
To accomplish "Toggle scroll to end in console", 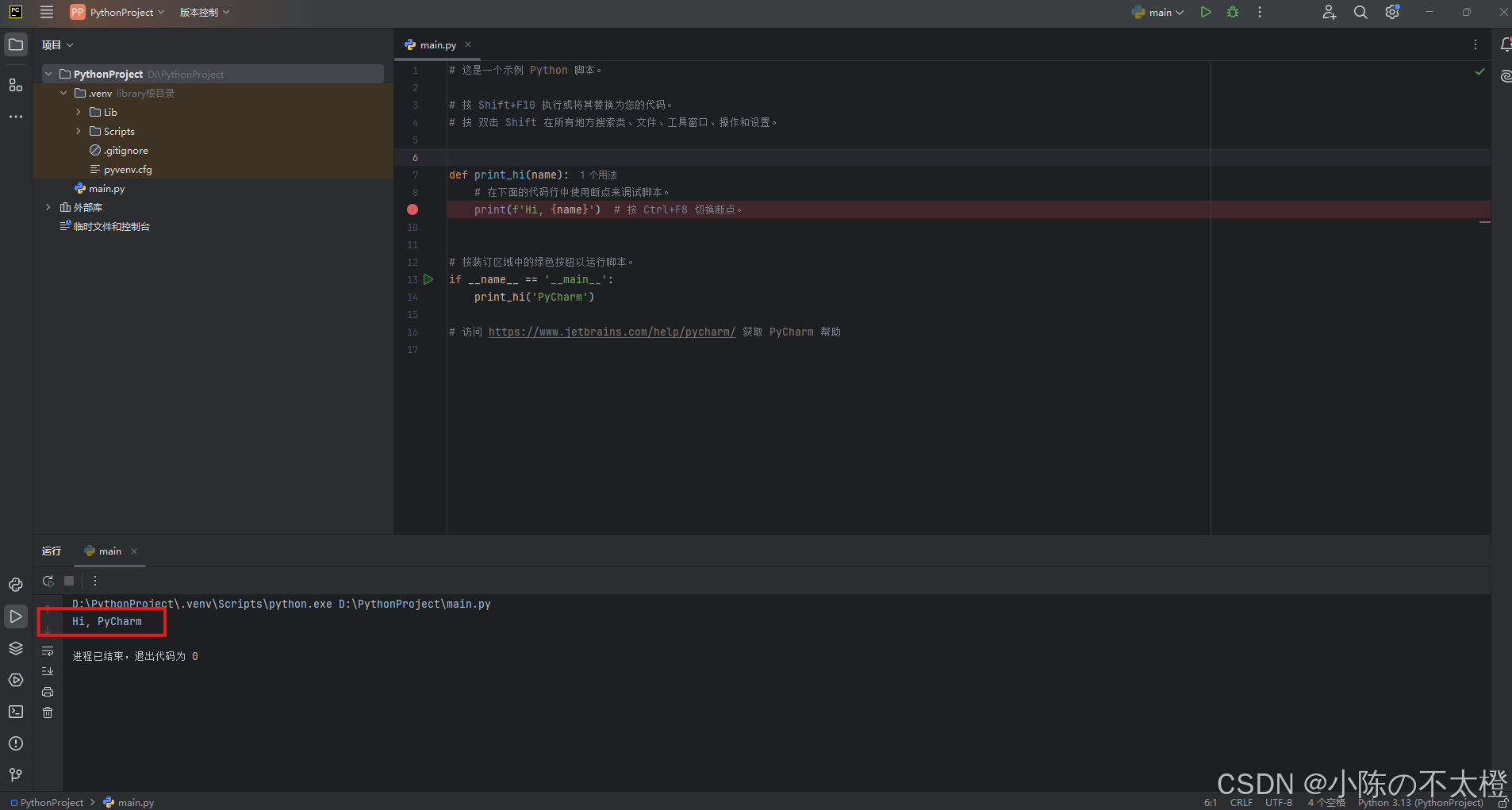I will [x=48, y=671].
